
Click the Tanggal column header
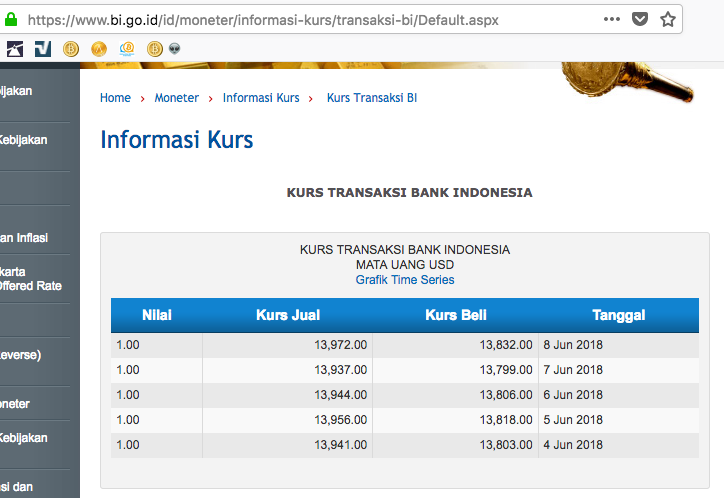(619, 315)
